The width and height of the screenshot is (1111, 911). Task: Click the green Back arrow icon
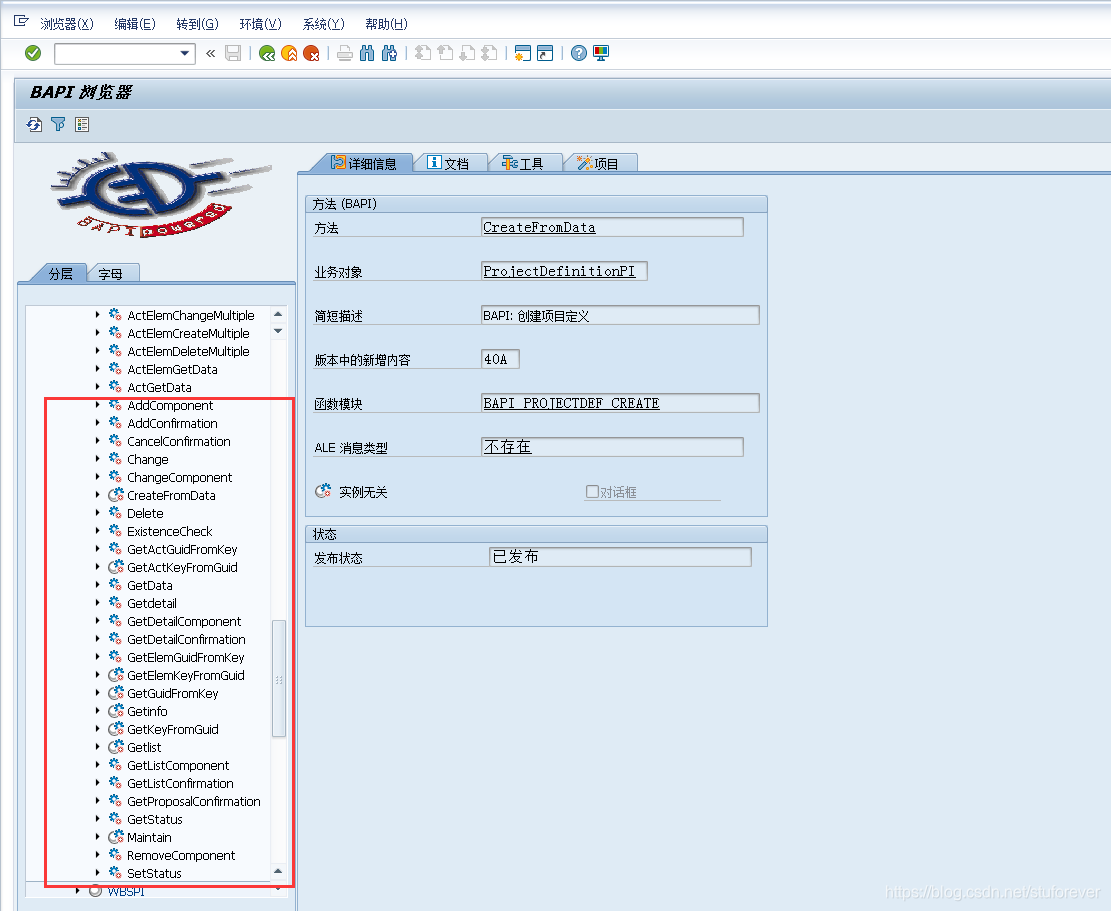267,53
